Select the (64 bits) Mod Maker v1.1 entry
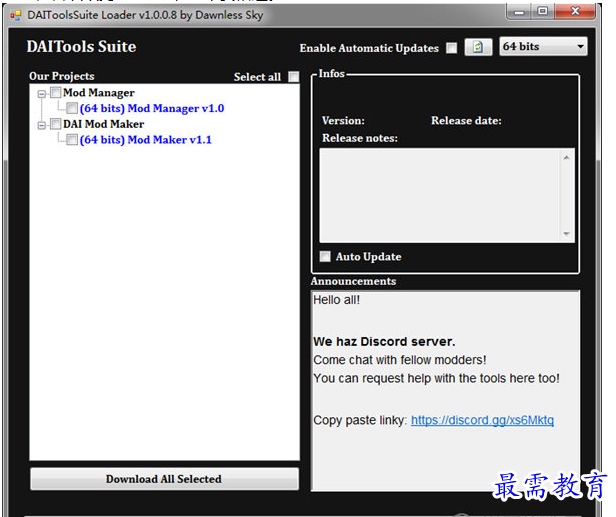The height and width of the screenshot is (517, 616). coord(145,139)
